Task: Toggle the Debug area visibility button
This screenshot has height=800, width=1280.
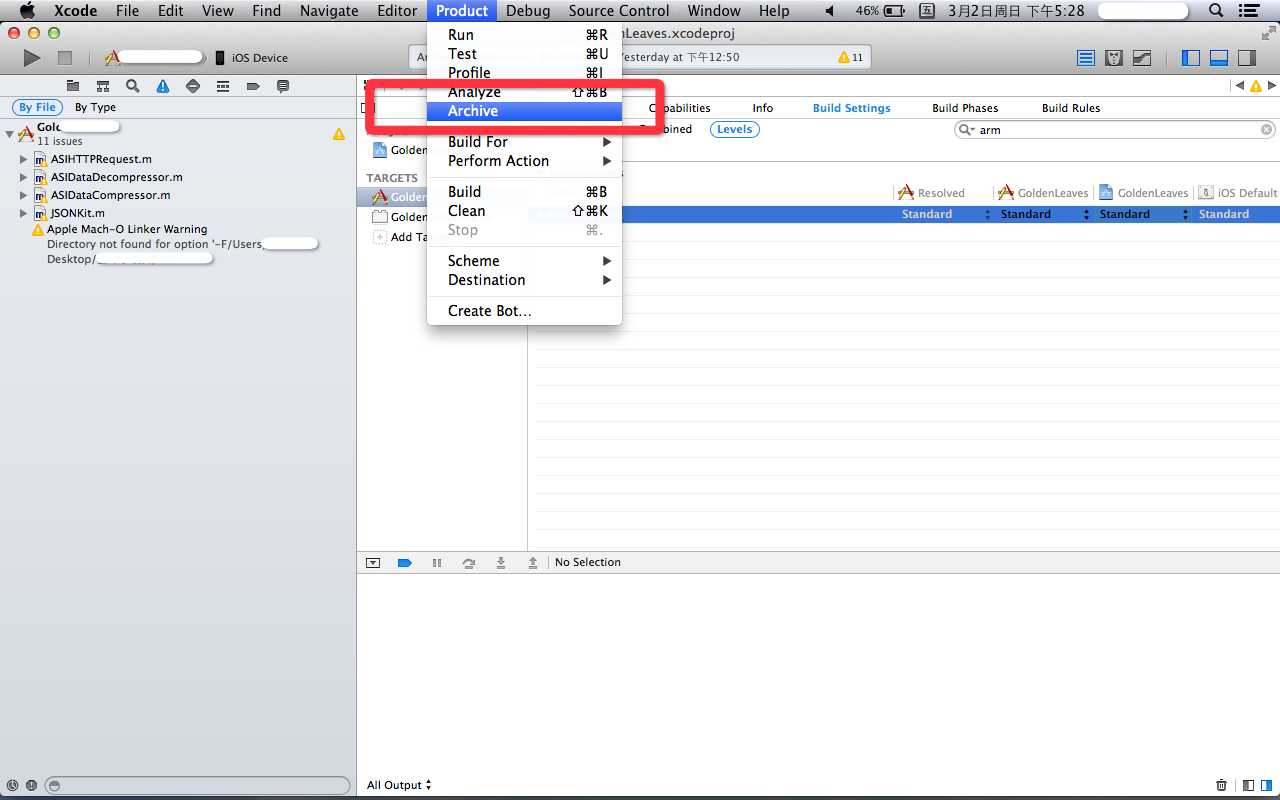Action: 1219,58
